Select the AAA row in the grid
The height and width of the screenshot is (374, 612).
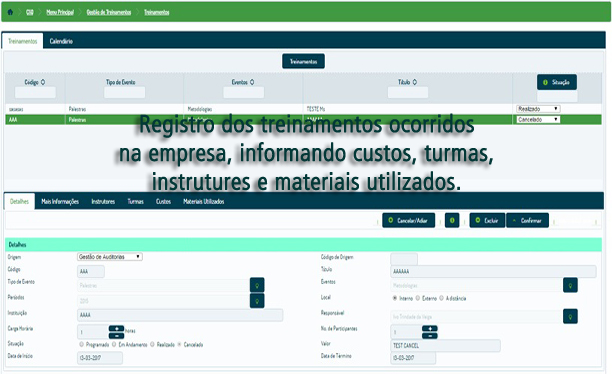(x=303, y=119)
